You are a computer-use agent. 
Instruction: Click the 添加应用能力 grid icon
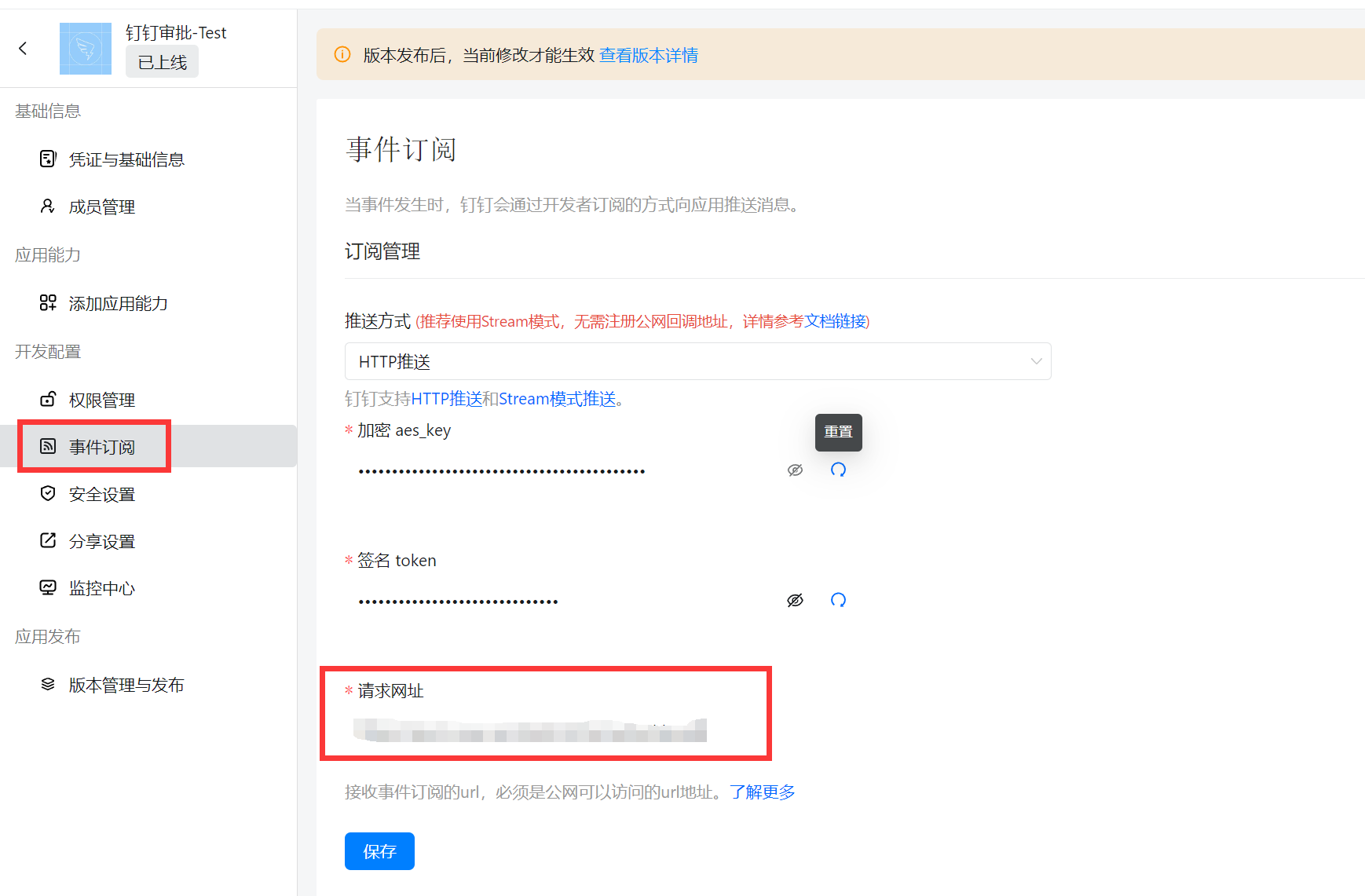[x=48, y=303]
